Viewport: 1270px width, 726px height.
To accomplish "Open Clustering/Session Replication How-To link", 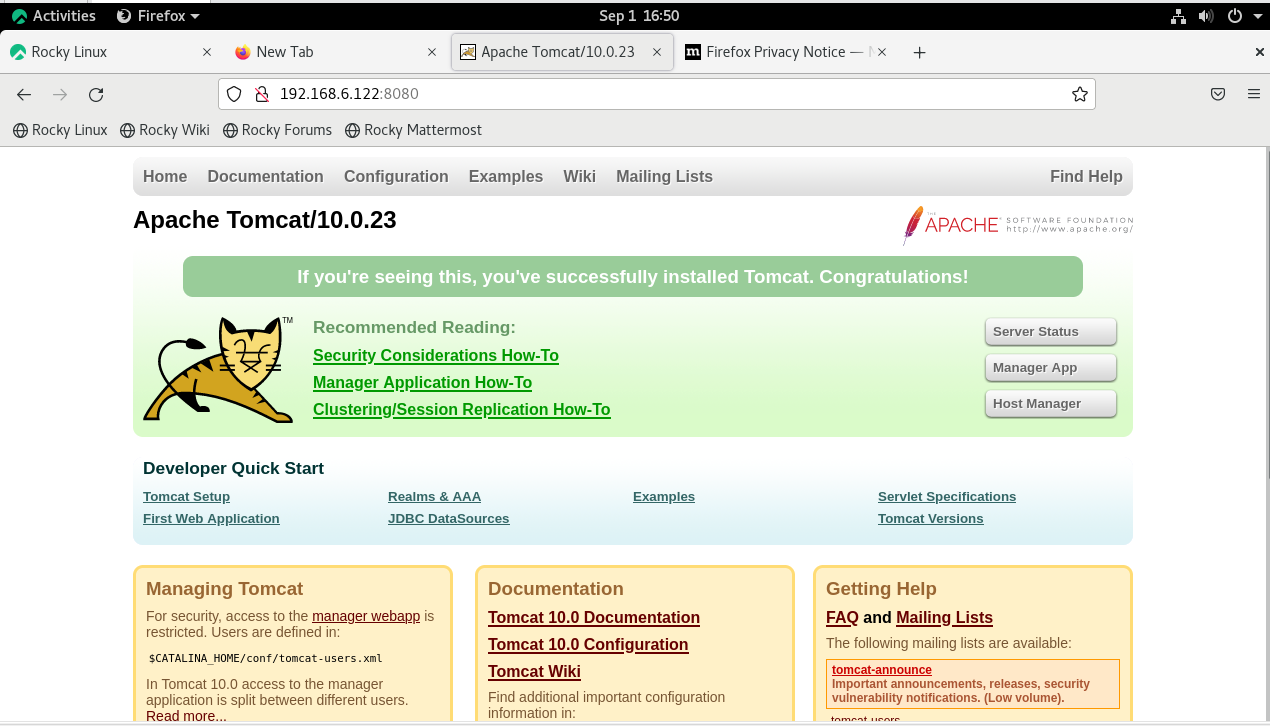I will click(x=461, y=410).
